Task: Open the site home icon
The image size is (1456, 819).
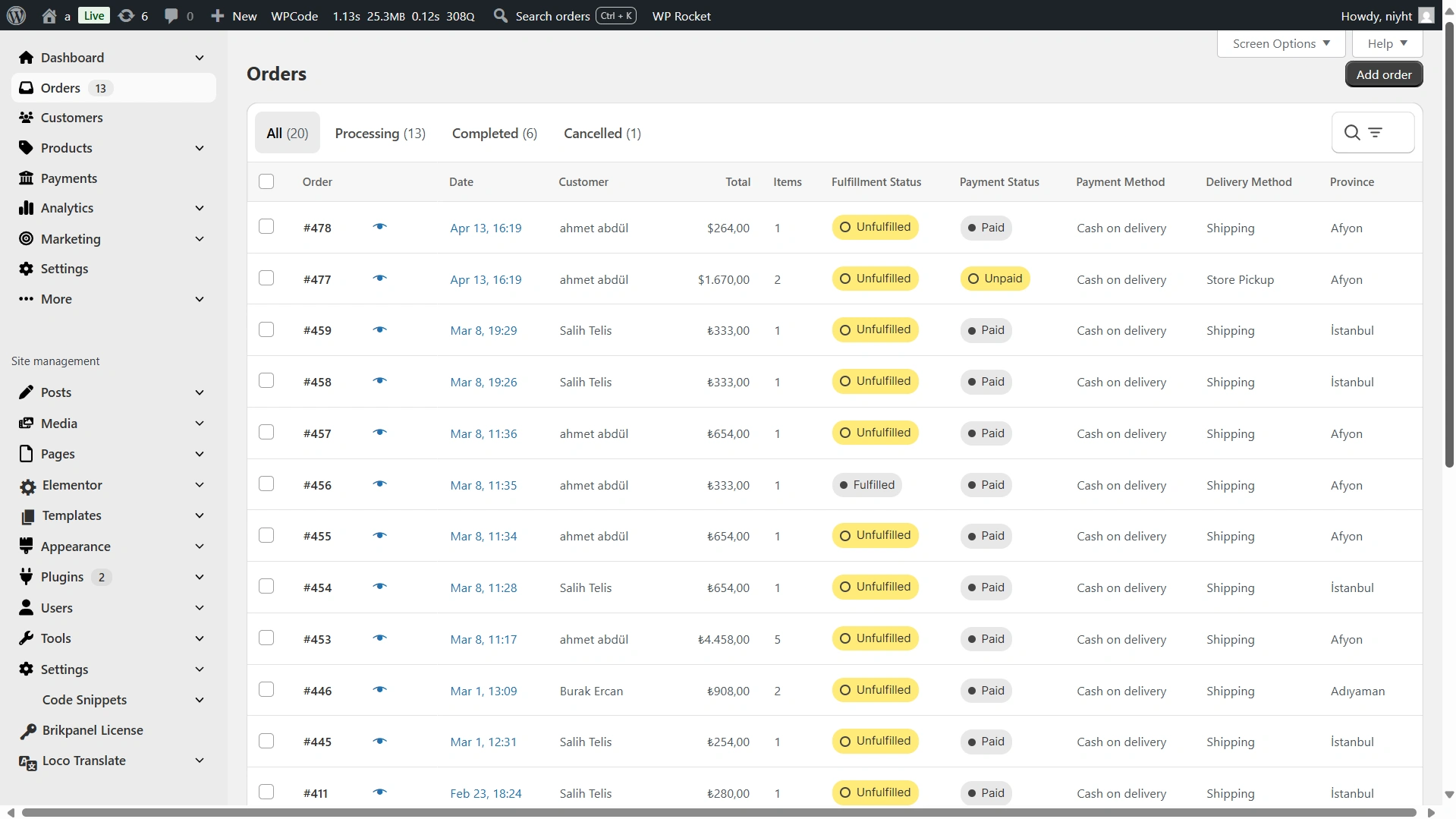Action: 49,16
